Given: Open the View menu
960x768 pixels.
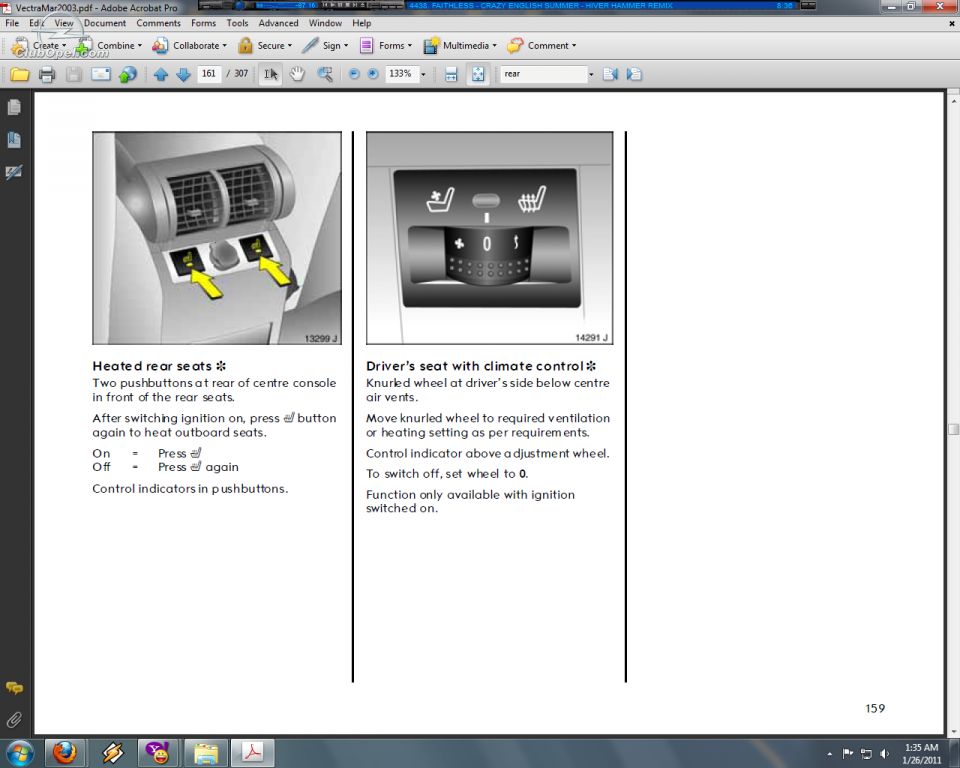Looking at the screenshot, I should pyautogui.click(x=64, y=23).
